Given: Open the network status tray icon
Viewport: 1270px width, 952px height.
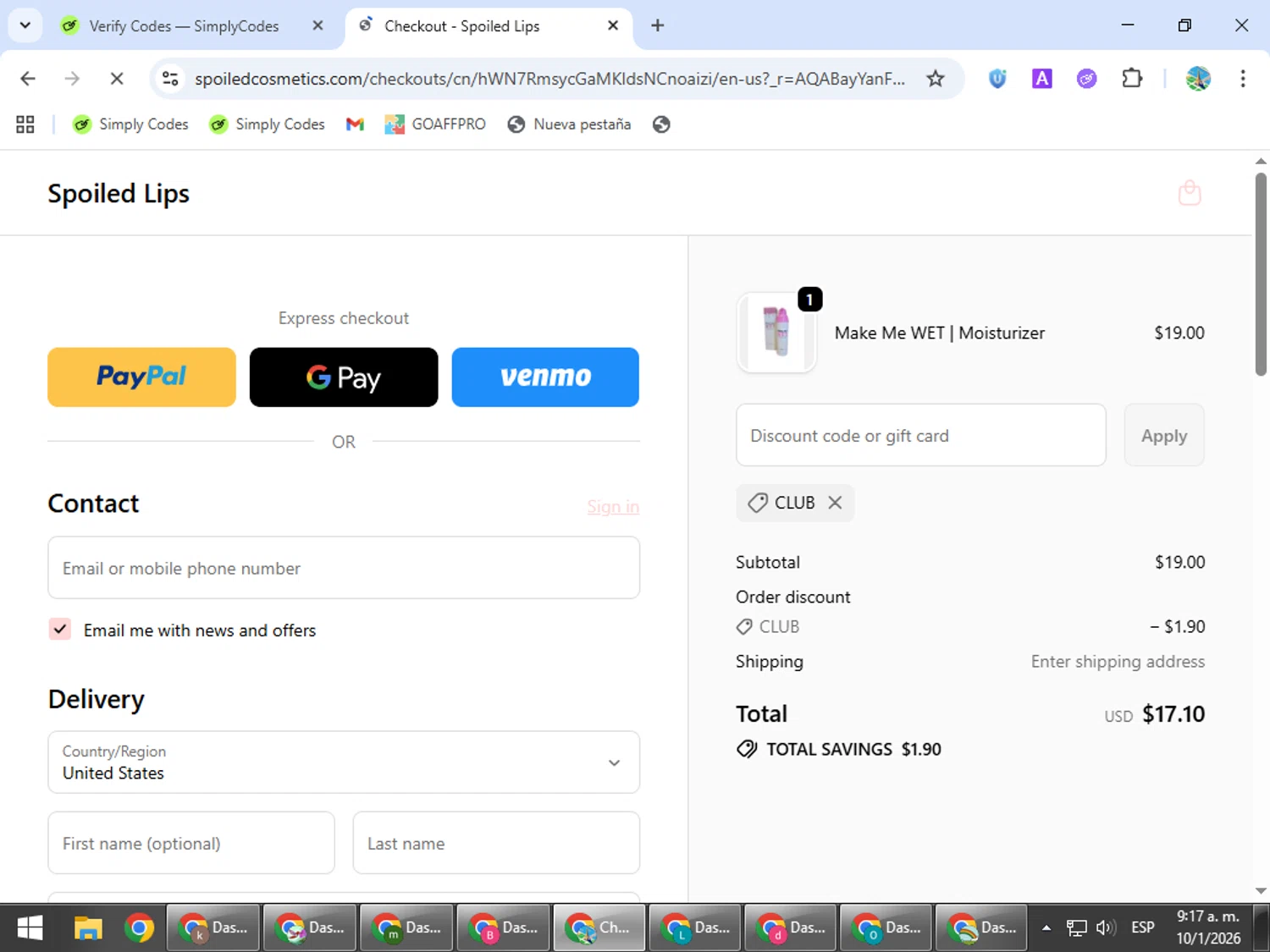Looking at the screenshot, I should point(1076,928).
